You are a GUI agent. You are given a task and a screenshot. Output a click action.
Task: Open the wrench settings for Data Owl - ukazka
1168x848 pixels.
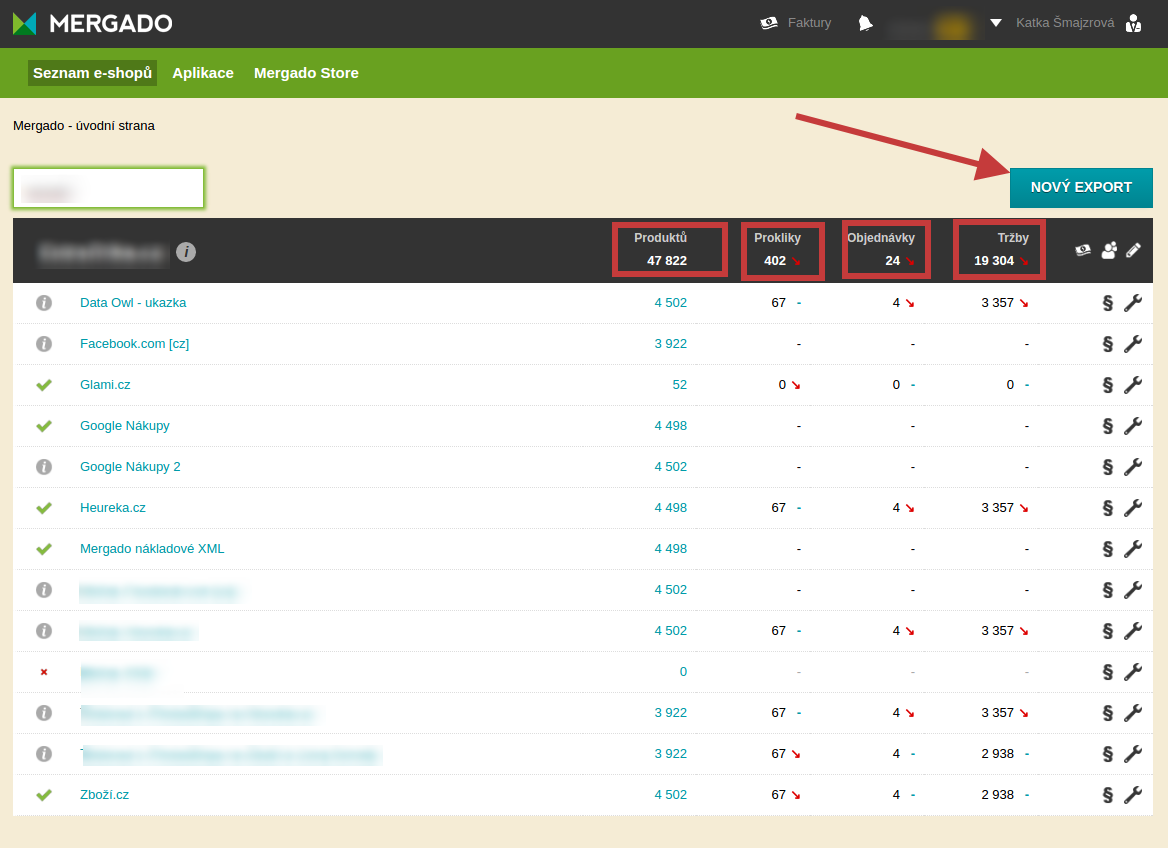[x=1133, y=303]
